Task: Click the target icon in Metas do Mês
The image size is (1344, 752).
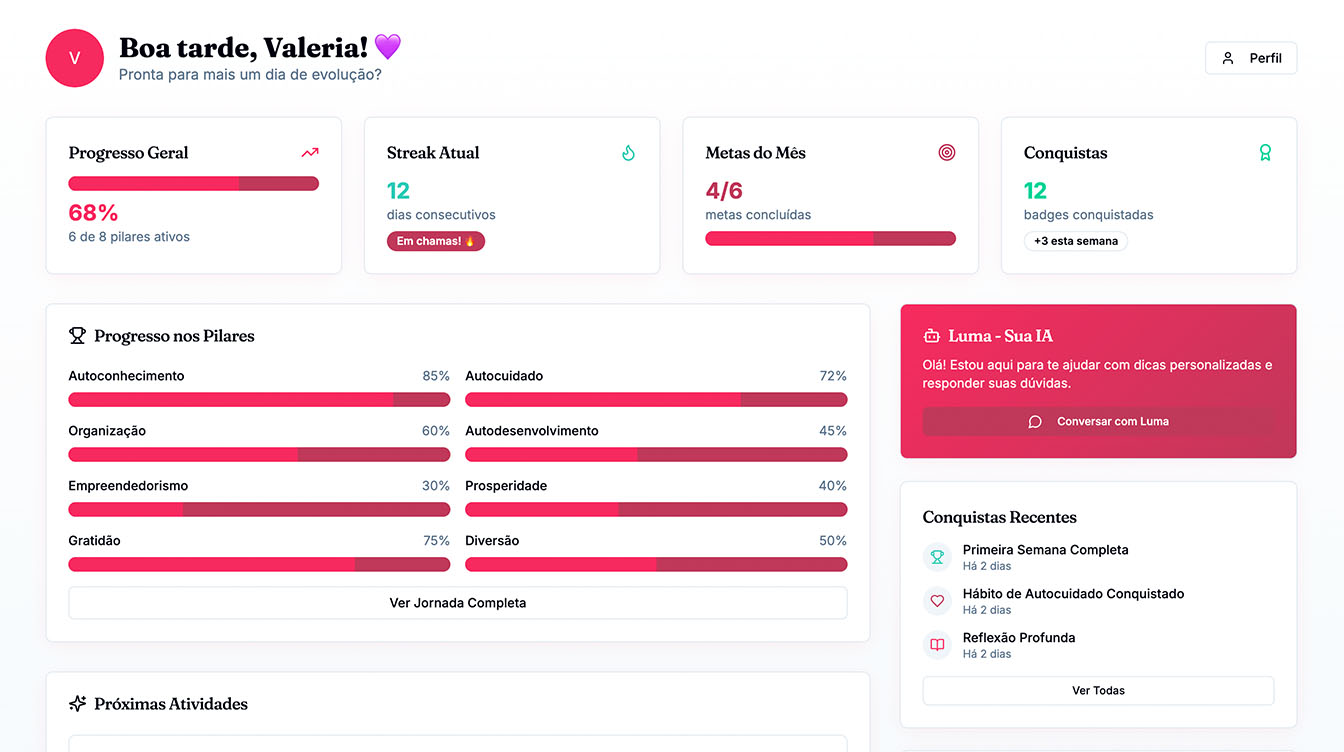Action: [947, 153]
